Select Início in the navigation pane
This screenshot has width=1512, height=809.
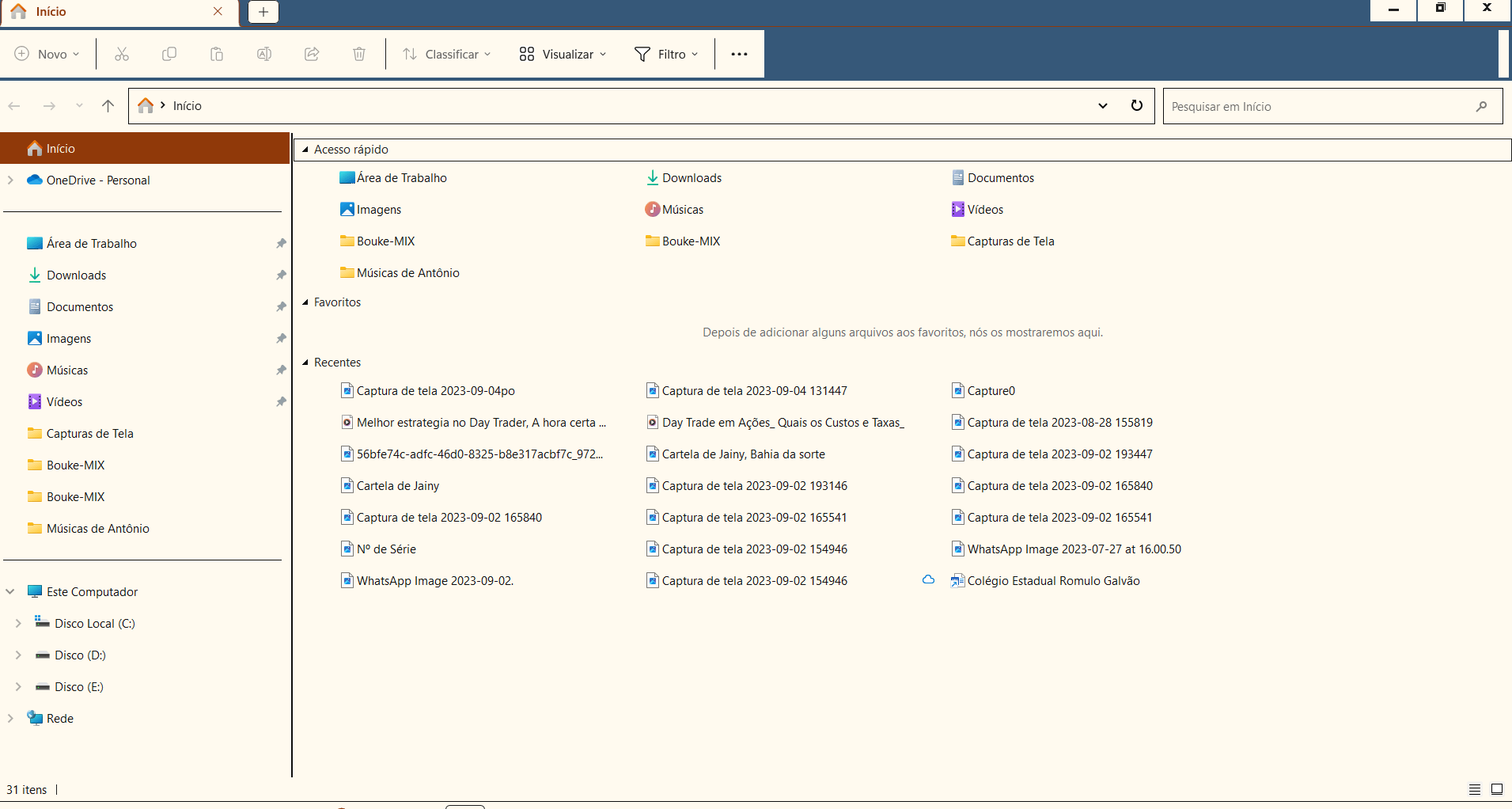pyautogui.click(x=146, y=148)
